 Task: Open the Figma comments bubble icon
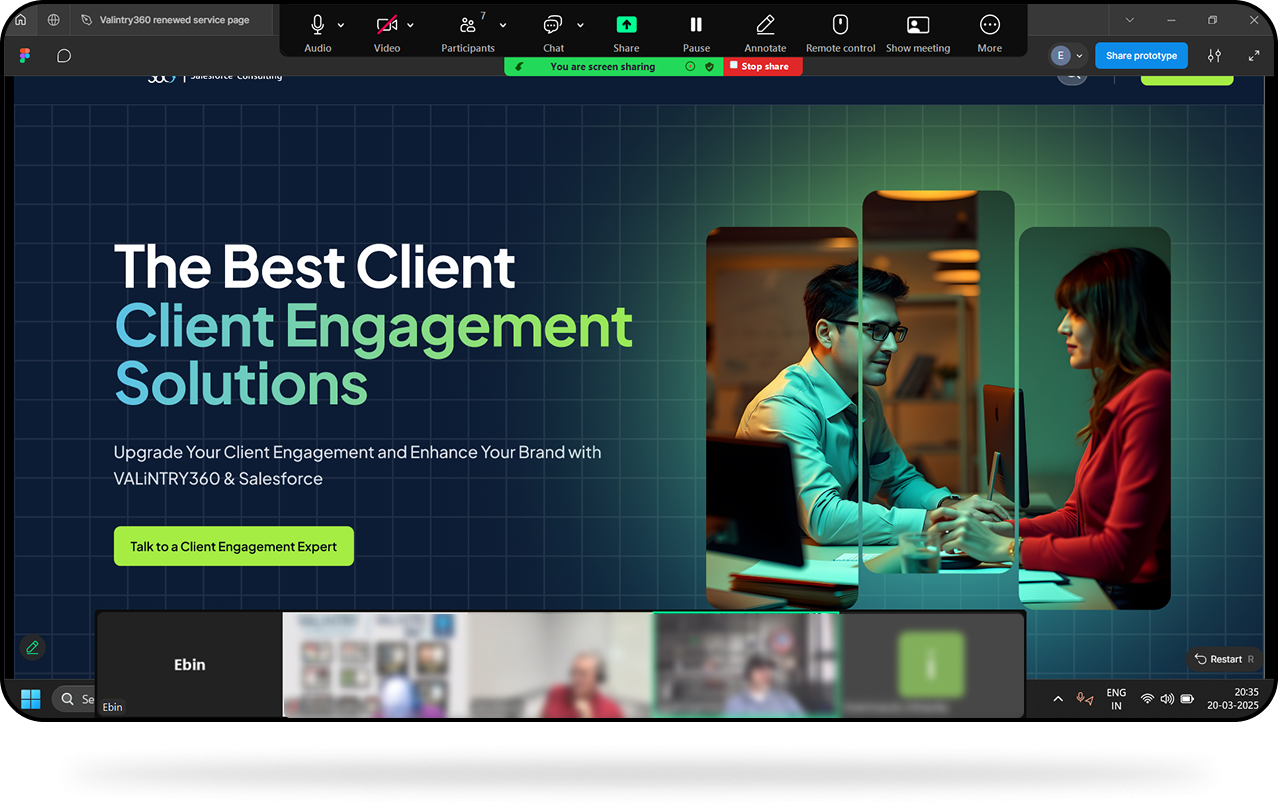click(x=64, y=56)
